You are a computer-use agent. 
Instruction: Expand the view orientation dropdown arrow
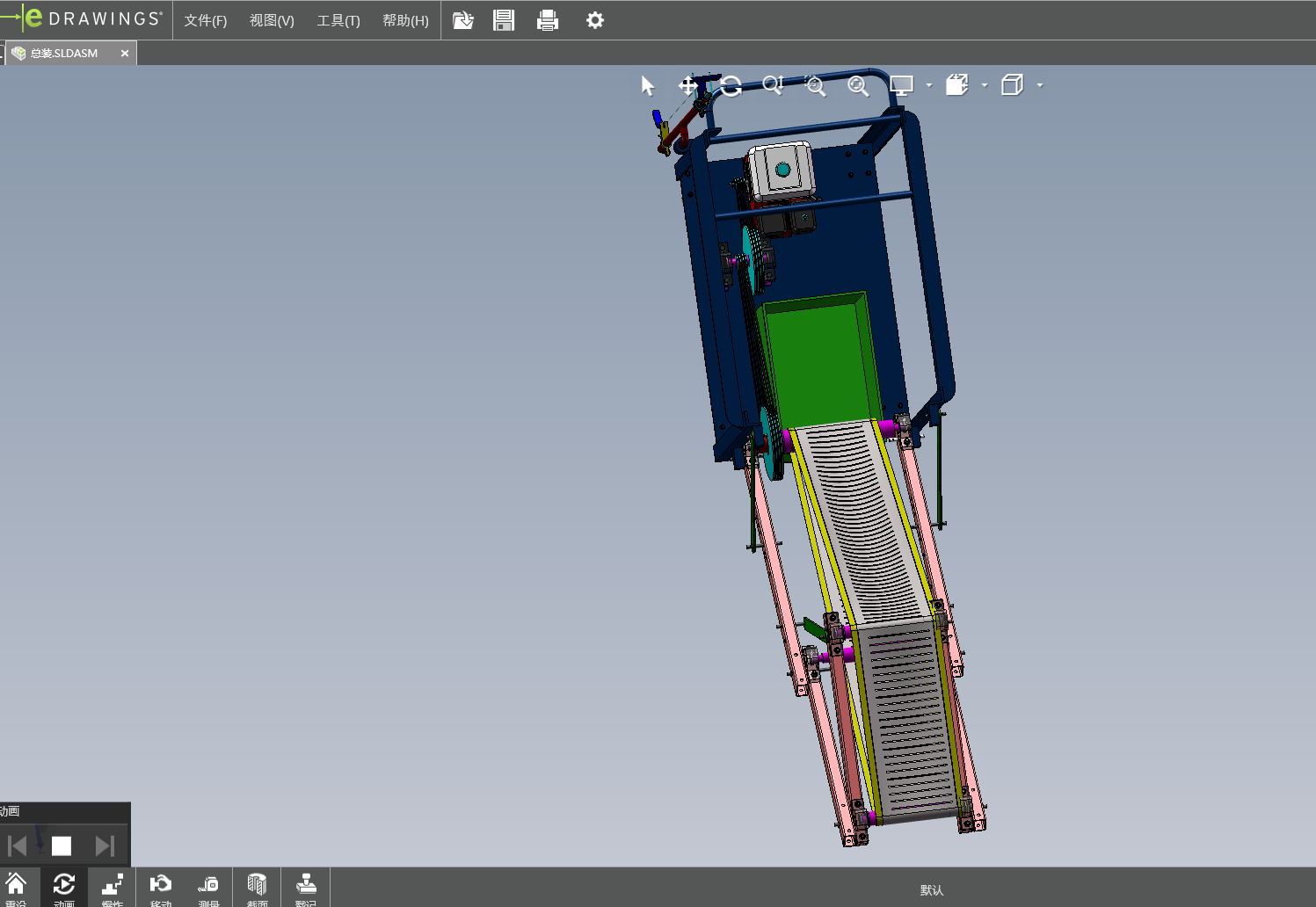pyautogui.click(x=985, y=85)
